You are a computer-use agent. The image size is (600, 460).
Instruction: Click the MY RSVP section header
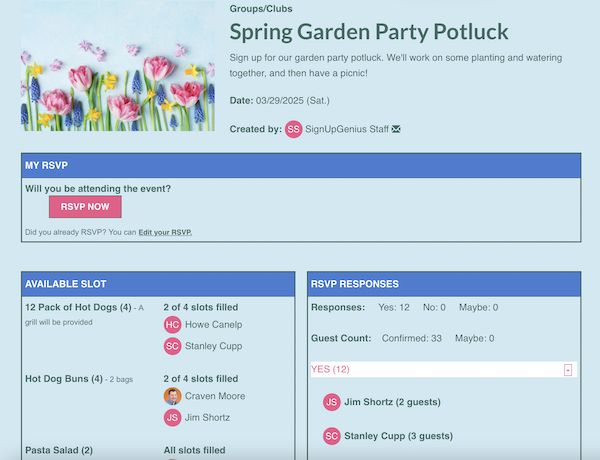coord(301,166)
